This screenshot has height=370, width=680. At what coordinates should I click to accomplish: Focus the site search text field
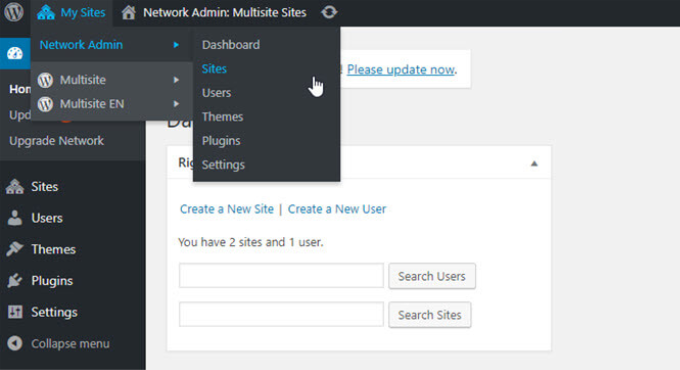click(281, 314)
